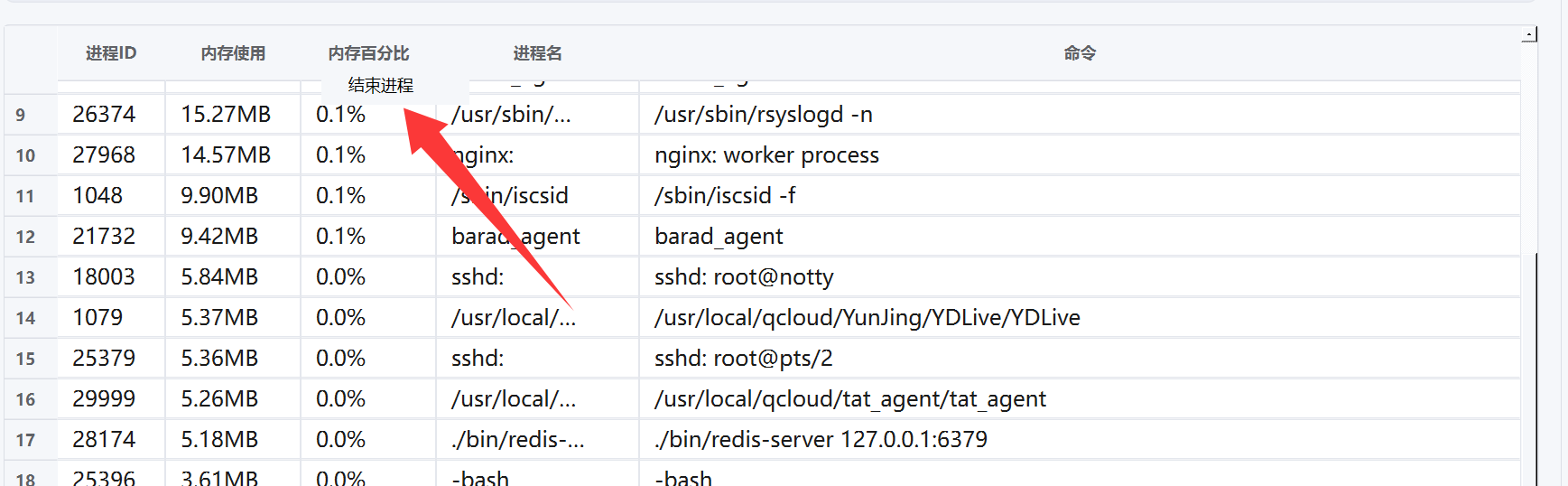Image resolution: width=1568 pixels, height=486 pixels.
Task: Click memory usage 15.27MB cell
Action: pyautogui.click(x=233, y=115)
